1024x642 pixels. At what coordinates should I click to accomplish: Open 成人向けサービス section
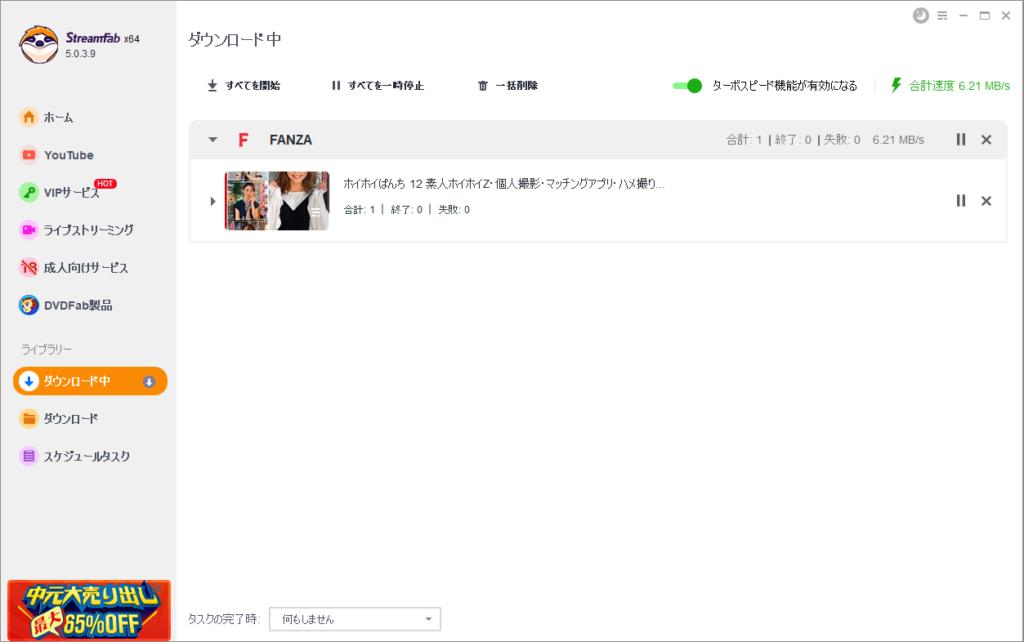(74, 268)
